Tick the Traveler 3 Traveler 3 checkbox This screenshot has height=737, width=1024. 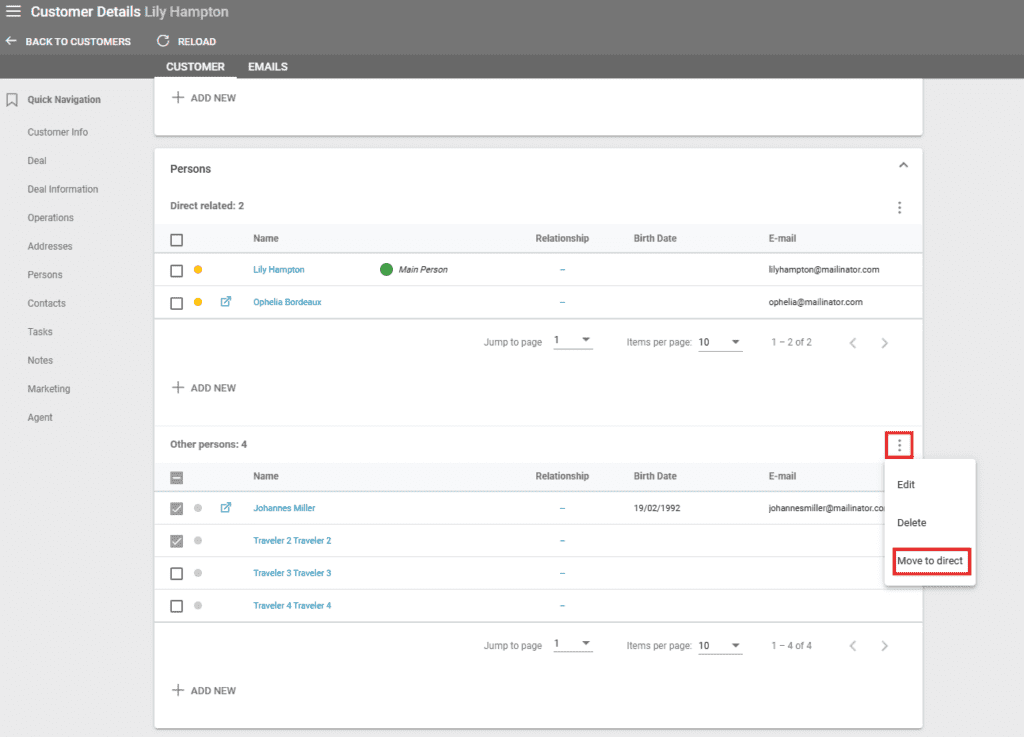[x=177, y=574]
